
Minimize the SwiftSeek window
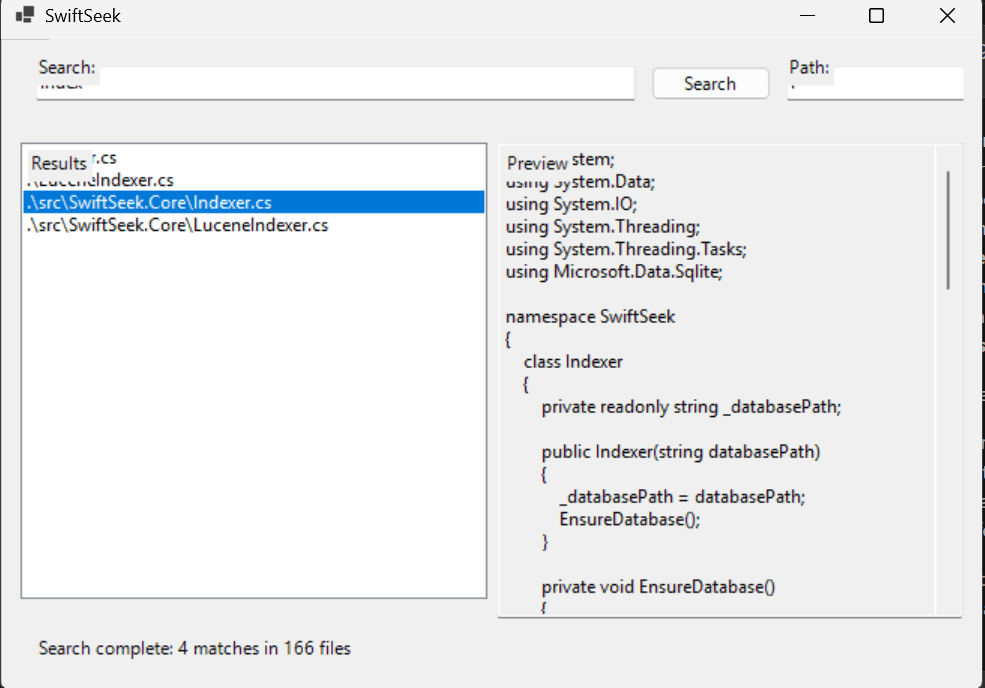pyautogui.click(x=807, y=16)
